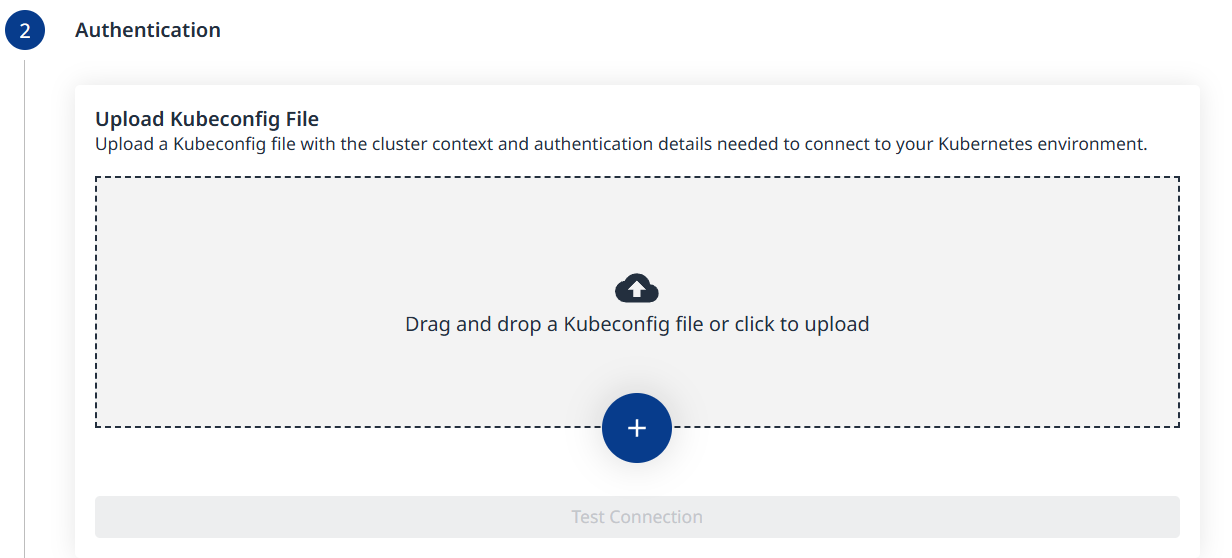Click the words 'click to upload'

[x=802, y=324]
